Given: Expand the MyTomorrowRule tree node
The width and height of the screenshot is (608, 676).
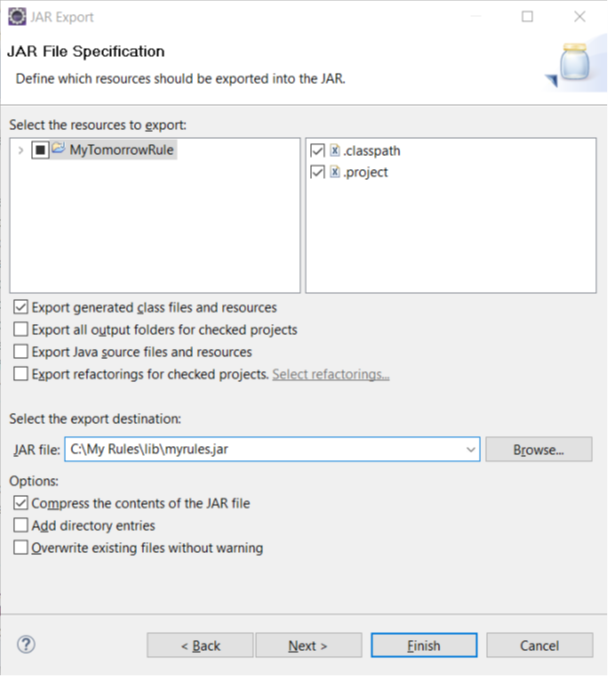Looking at the screenshot, I should pos(20,151).
